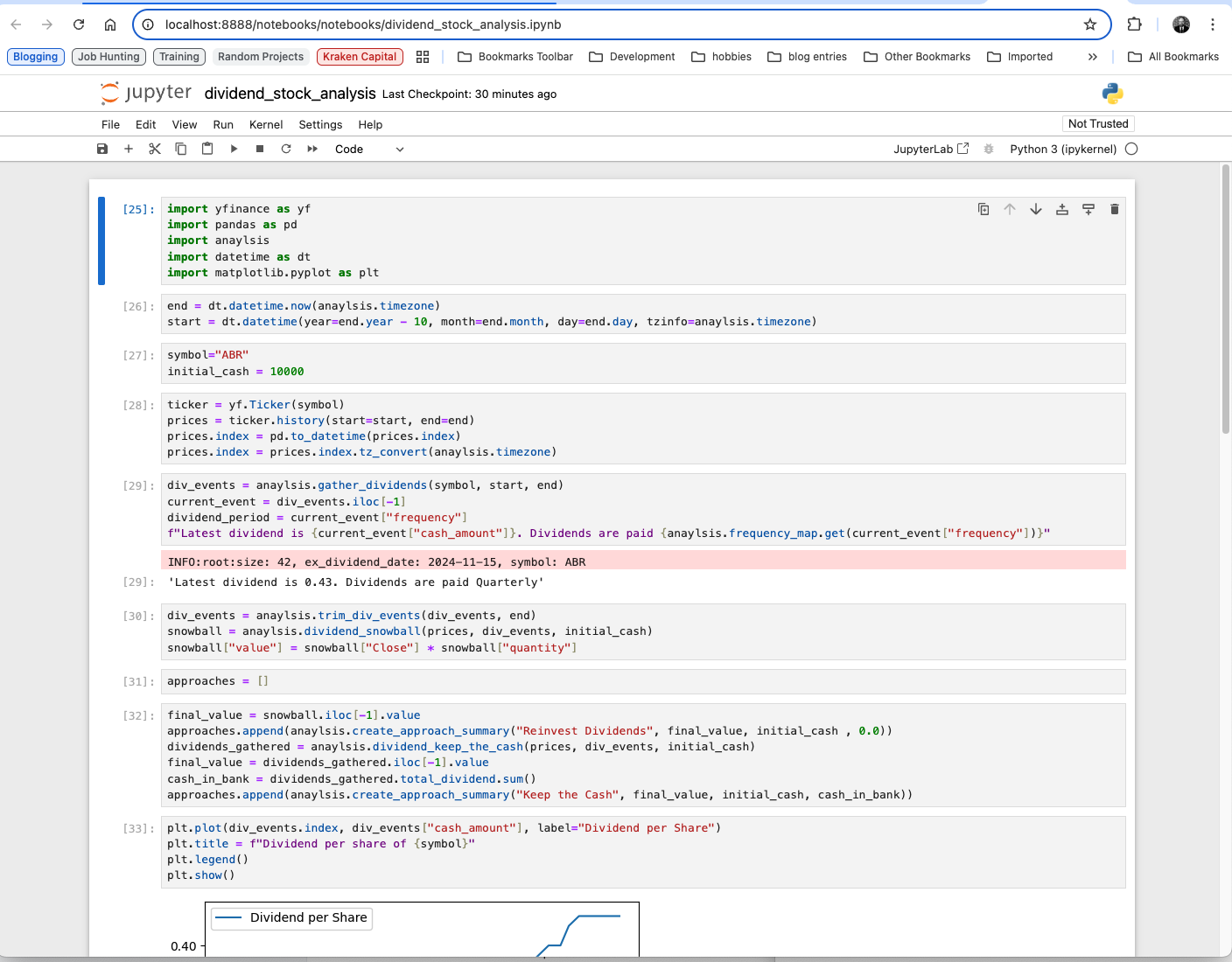Click the paste cell clipboard icon

pyautogui.click(x=207, y=149)
